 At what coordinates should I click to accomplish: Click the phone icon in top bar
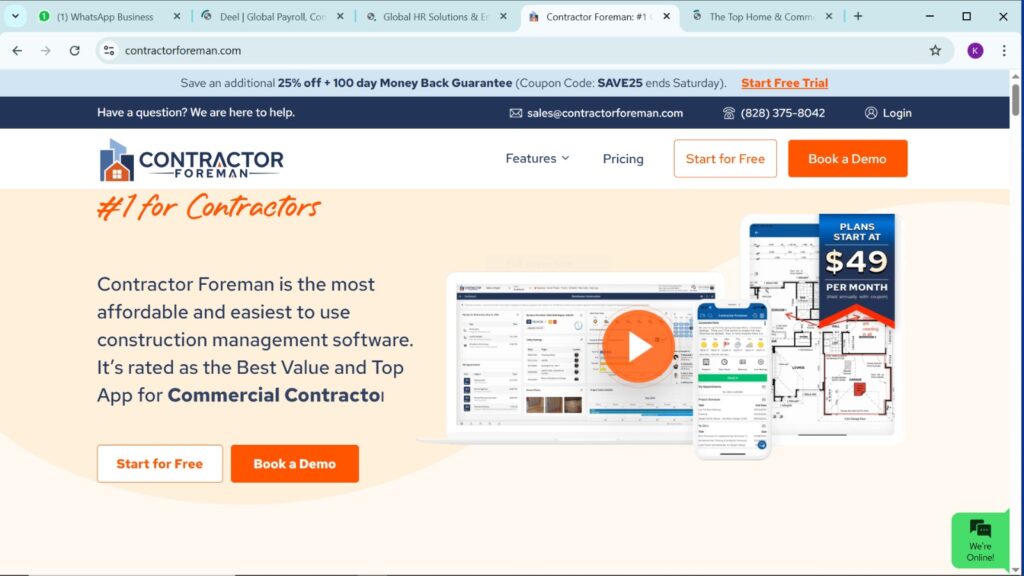point(729,113)
